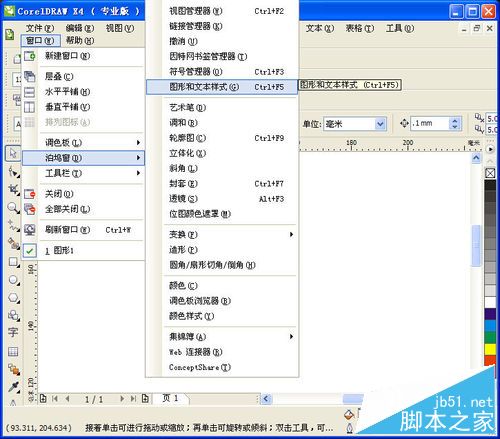The width and height of the screenshot is (500, 439).
Task: Click the yellow color swatch
Action: (x=490, y=349)
